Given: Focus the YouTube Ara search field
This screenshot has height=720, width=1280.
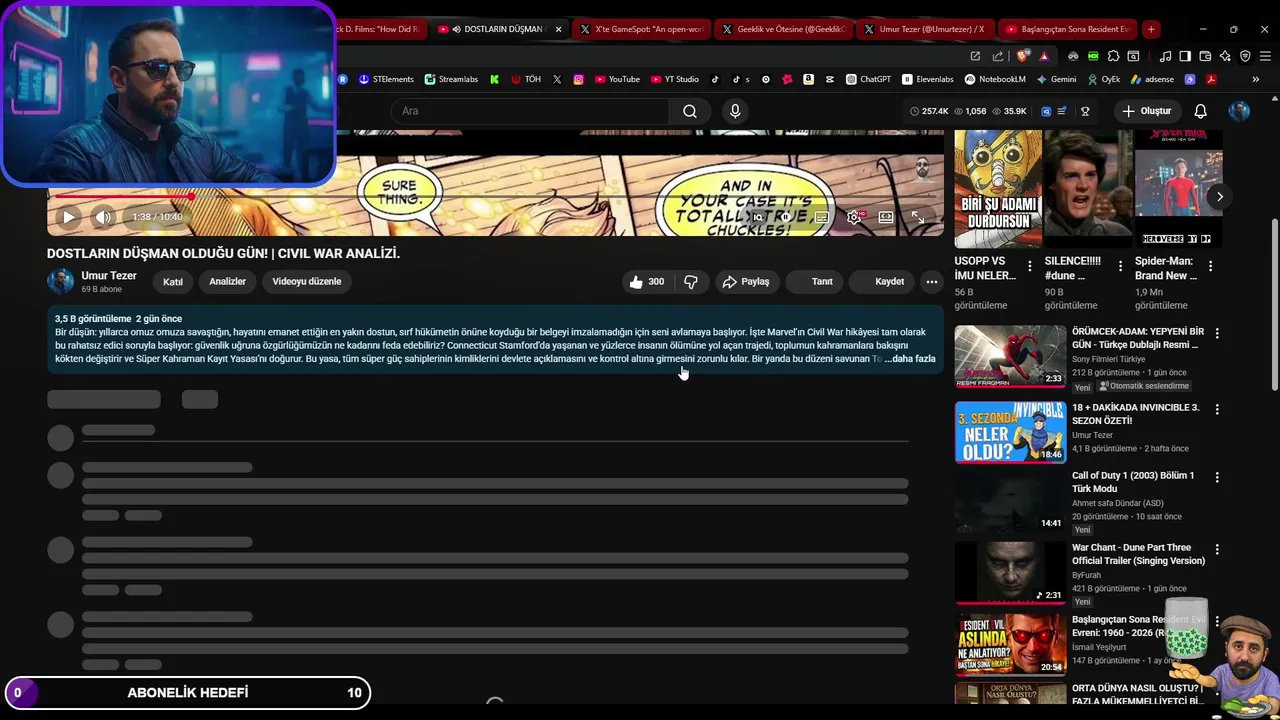Looking at the screenshot, I should [x=530, y=111].
